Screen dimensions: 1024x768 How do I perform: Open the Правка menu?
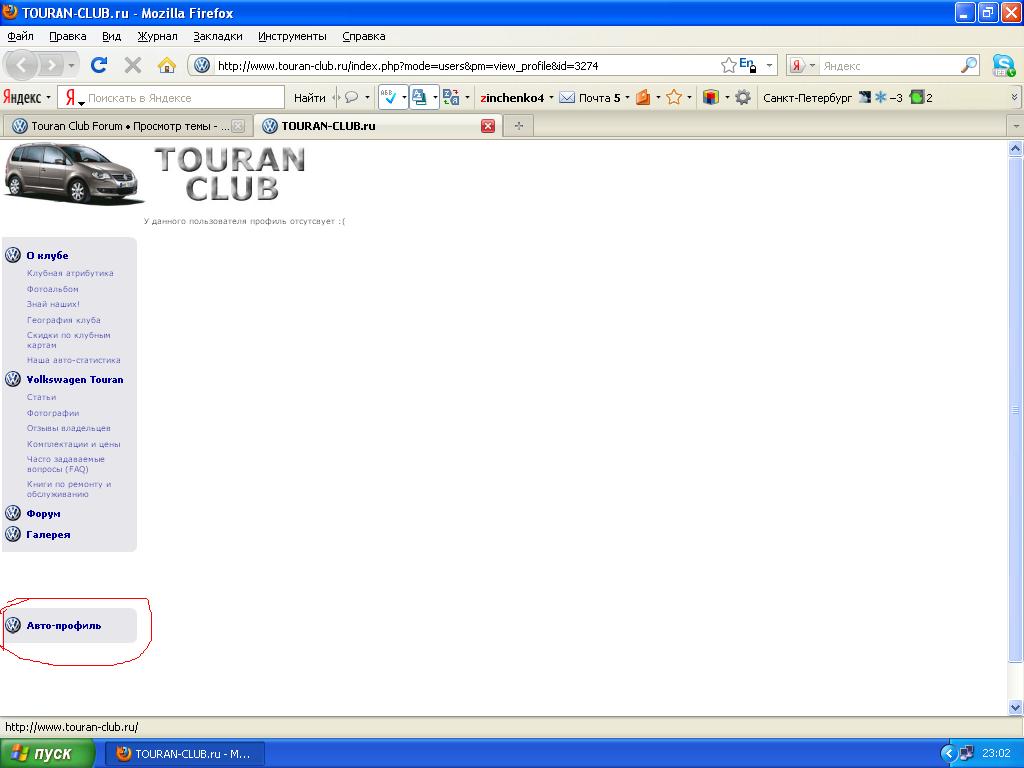[68, 36]
